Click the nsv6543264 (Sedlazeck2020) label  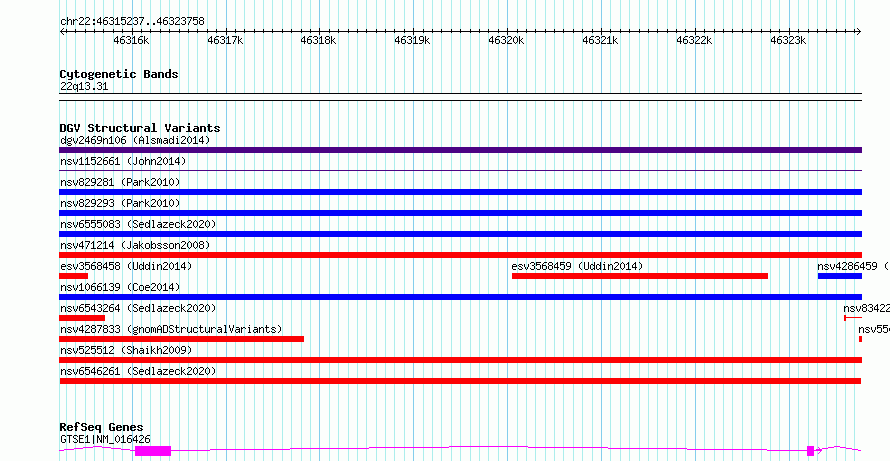point(138,308)
